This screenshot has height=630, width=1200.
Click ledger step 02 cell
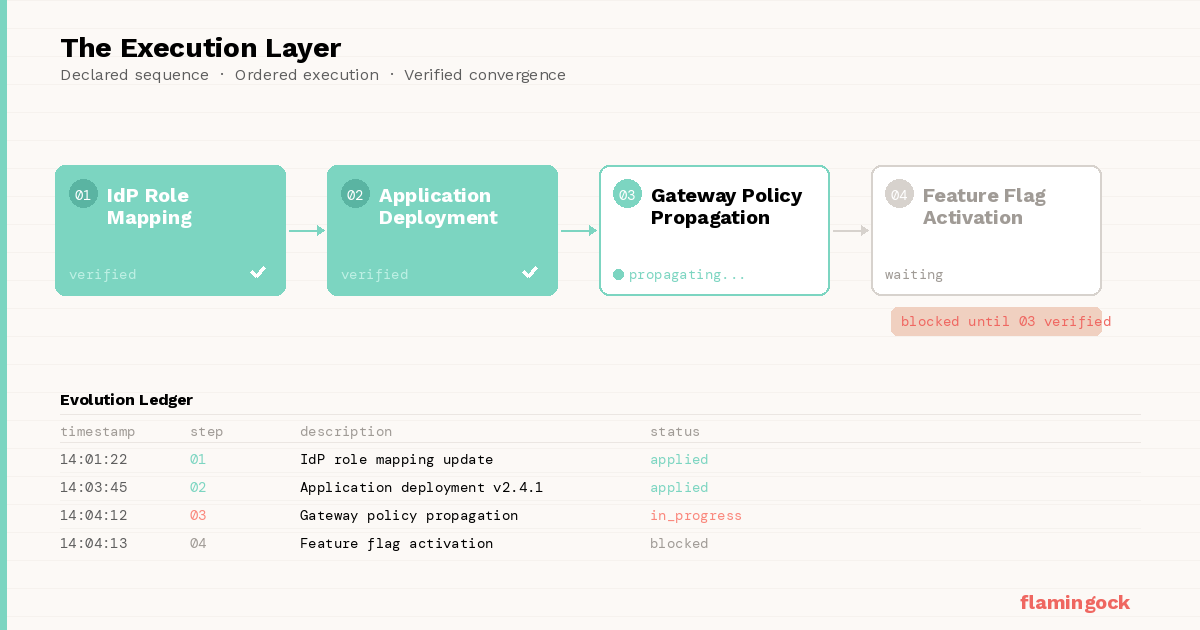[198, 488]
